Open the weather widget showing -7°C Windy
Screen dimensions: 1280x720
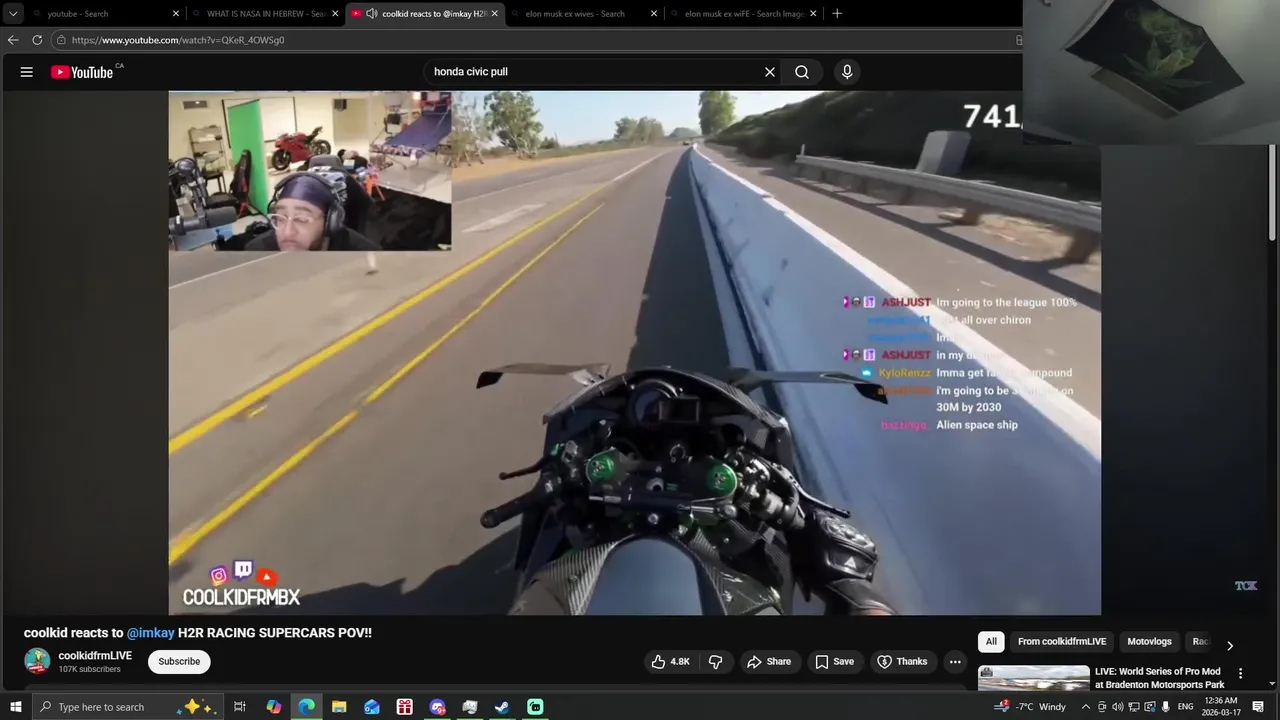click(x=1029, y=707)
